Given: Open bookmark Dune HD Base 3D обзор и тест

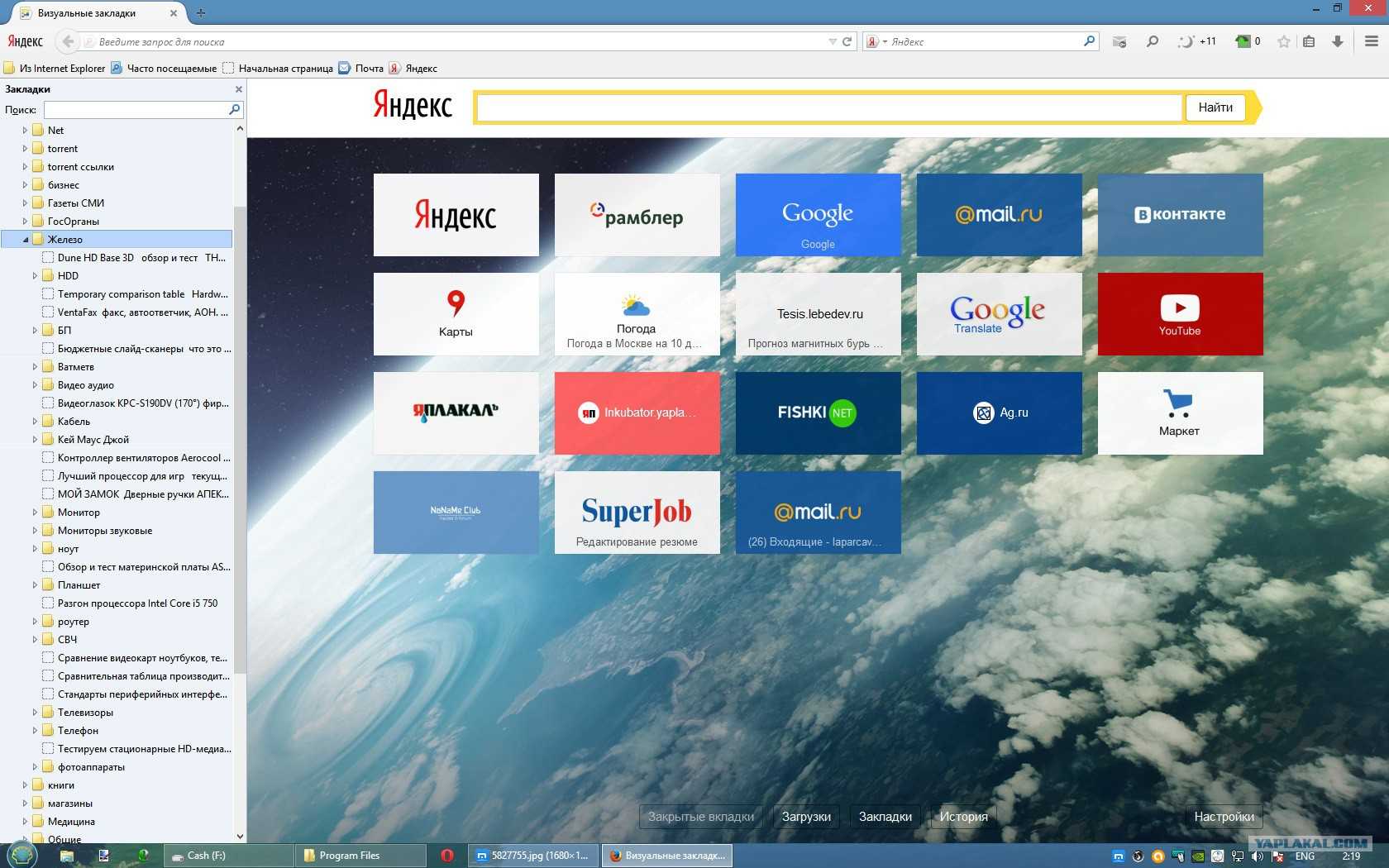Looking at the screenshot, I should [134, 258].
